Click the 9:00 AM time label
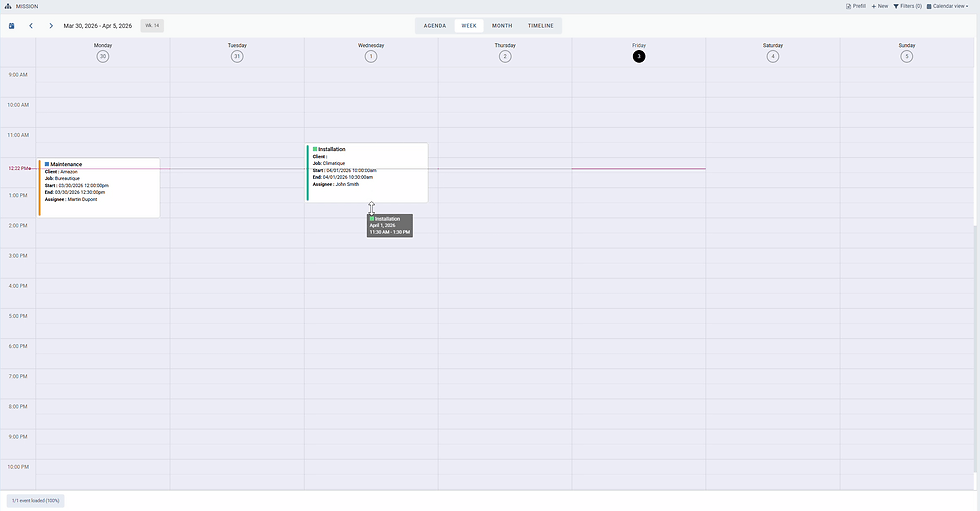Viewport: 980px width, 511px height. tap(18, 75)
